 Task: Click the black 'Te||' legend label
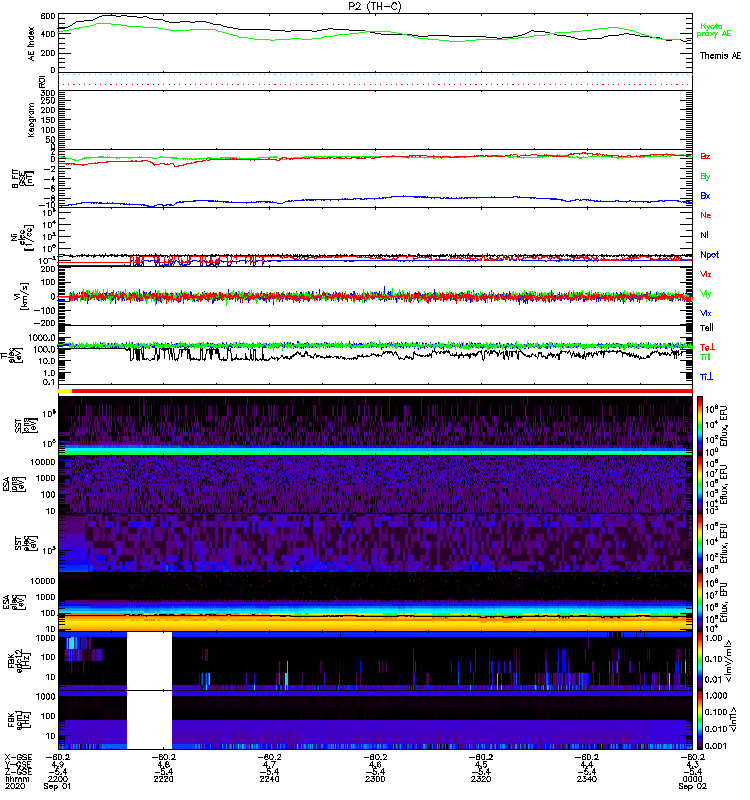coord(706,328)
